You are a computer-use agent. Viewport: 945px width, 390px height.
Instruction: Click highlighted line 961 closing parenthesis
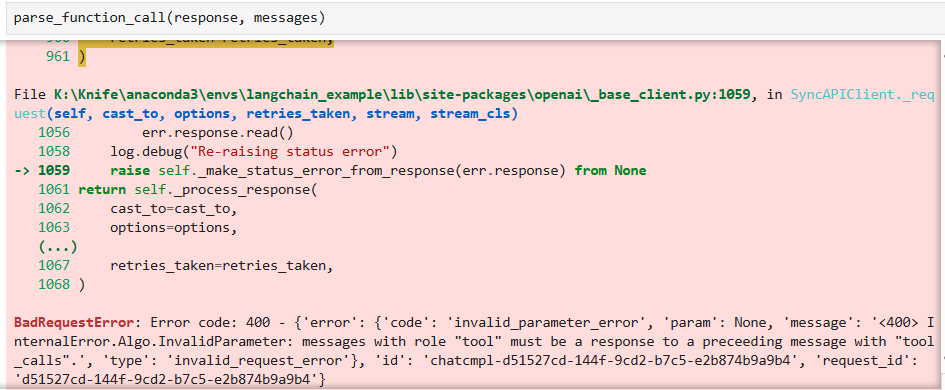(x=82, y=57)
